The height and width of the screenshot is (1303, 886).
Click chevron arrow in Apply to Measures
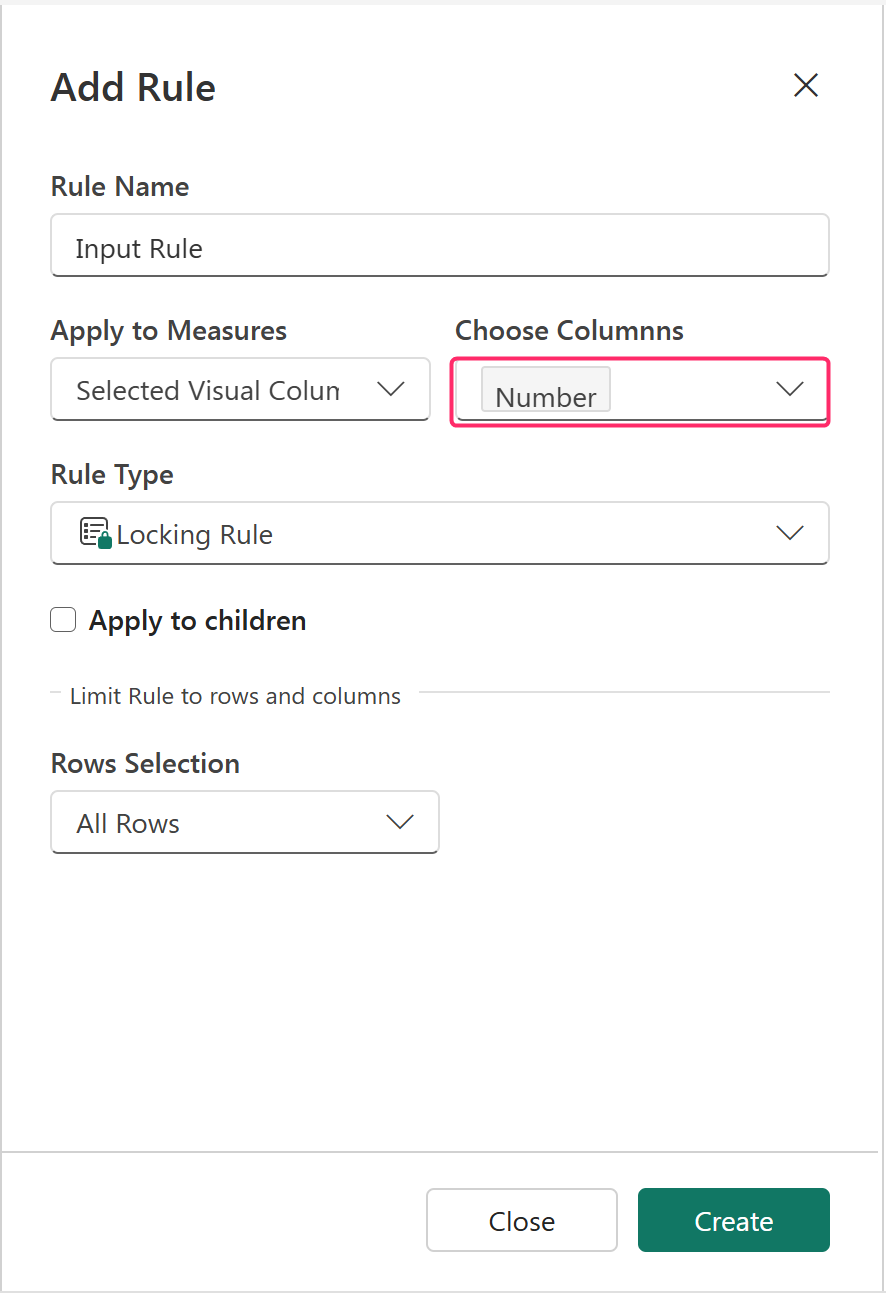pyautogui.click(x=390, y=389)
